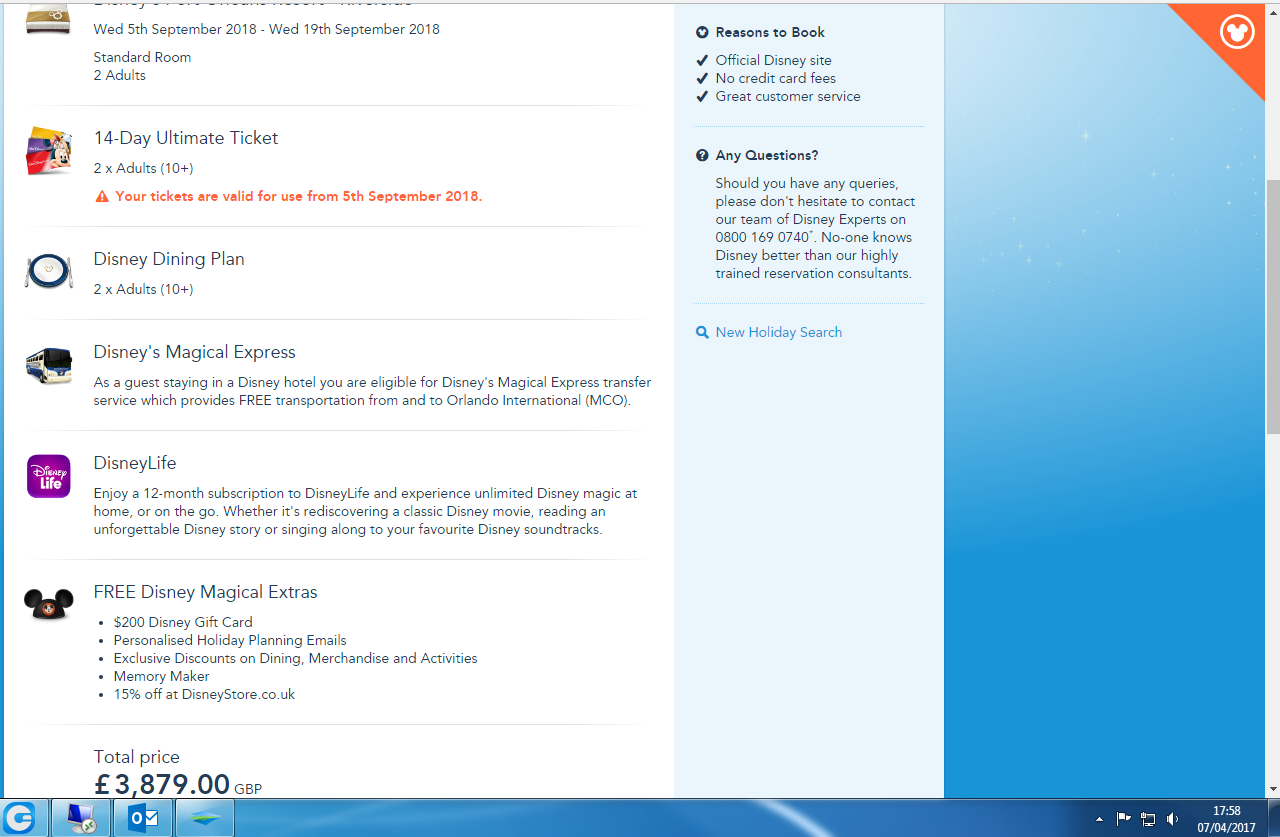The height and width of the screenshot is (837, 1280).
Task: Click 2 x Adults (10+) under Ultimate Ticket
Action: click(x=144, y=168)
